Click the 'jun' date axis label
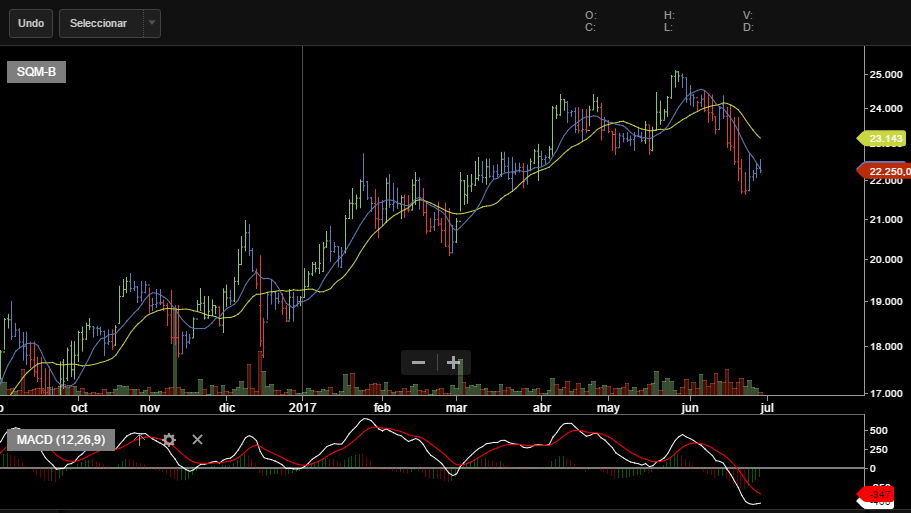Screen dimensions: 911x513 click(x=690, y=407)
